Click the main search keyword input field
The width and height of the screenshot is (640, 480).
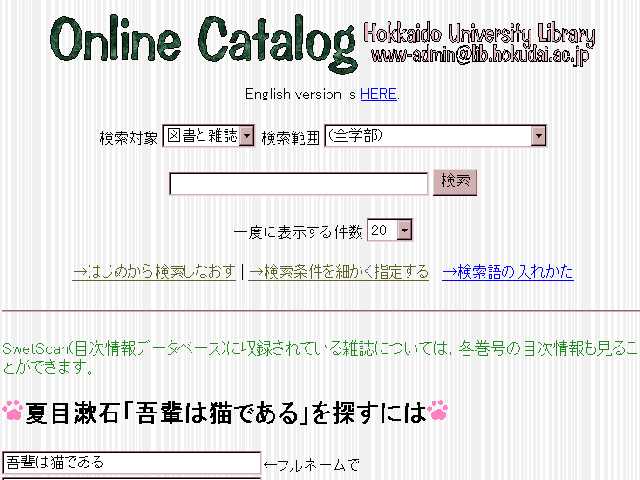click(298, 184)
